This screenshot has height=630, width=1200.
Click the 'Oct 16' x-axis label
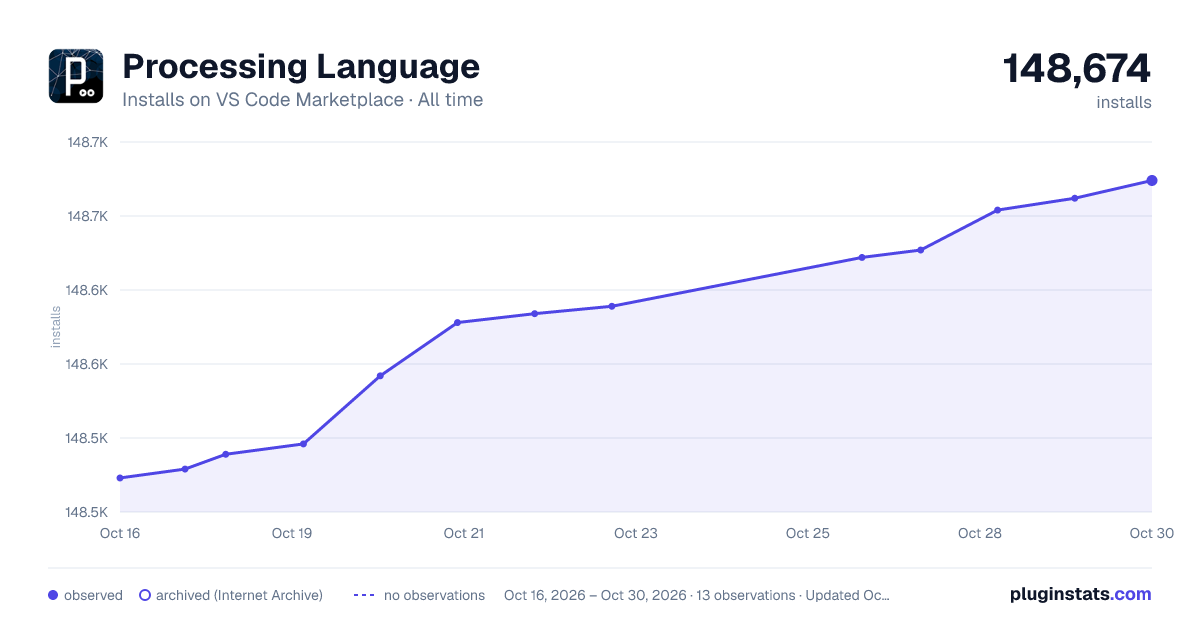click(120, 533)
